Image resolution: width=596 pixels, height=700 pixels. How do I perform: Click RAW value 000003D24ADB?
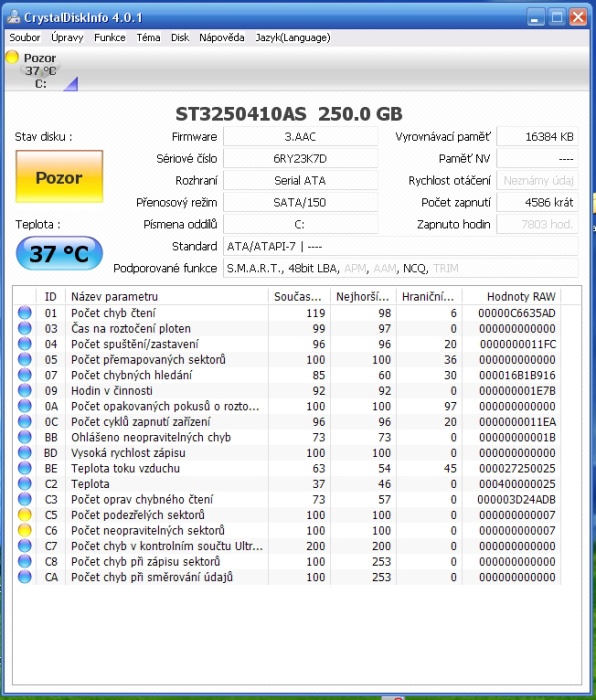click(x=516, y=500)
